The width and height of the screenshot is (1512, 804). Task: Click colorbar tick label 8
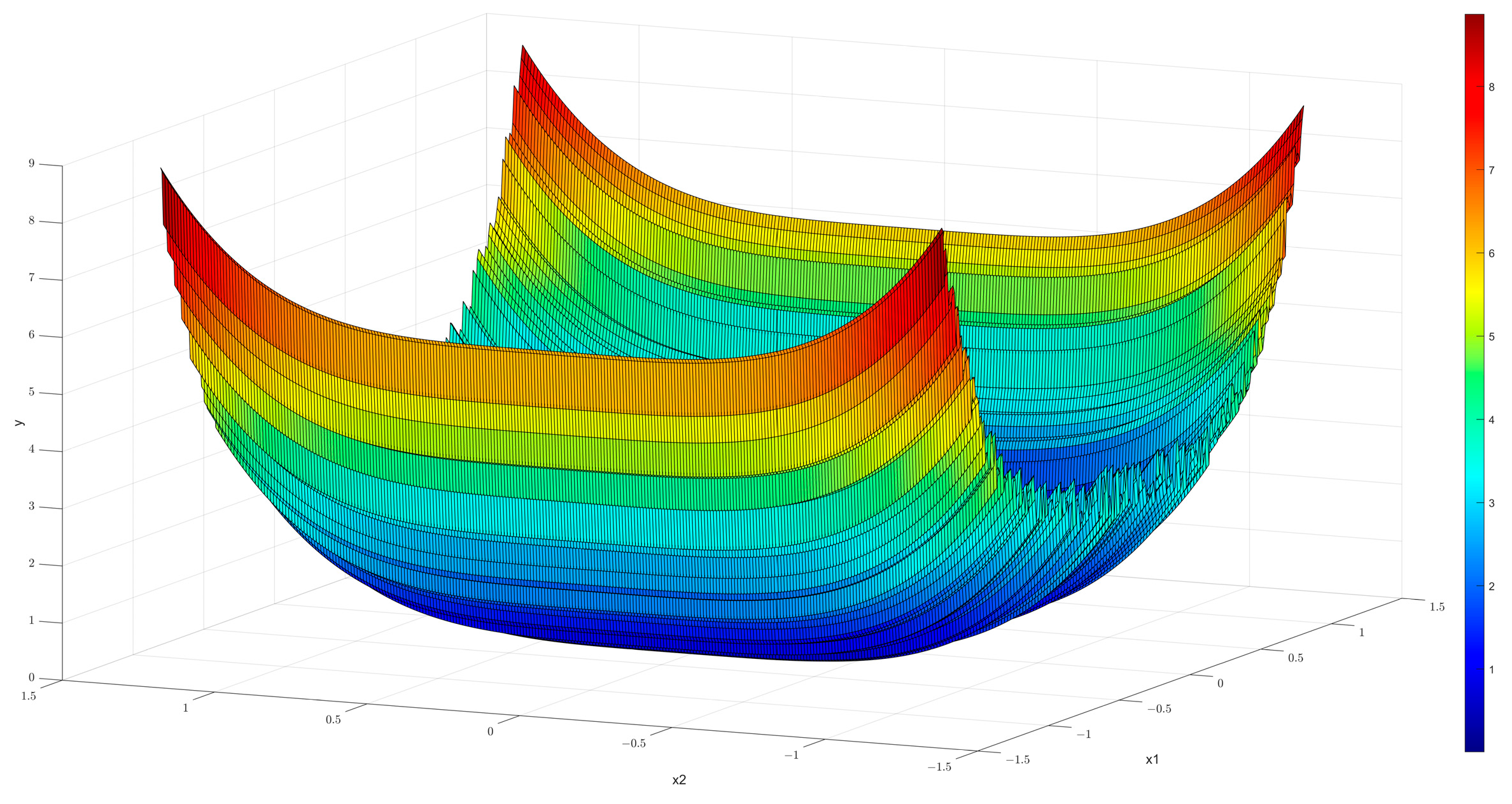click(1492, 87)
